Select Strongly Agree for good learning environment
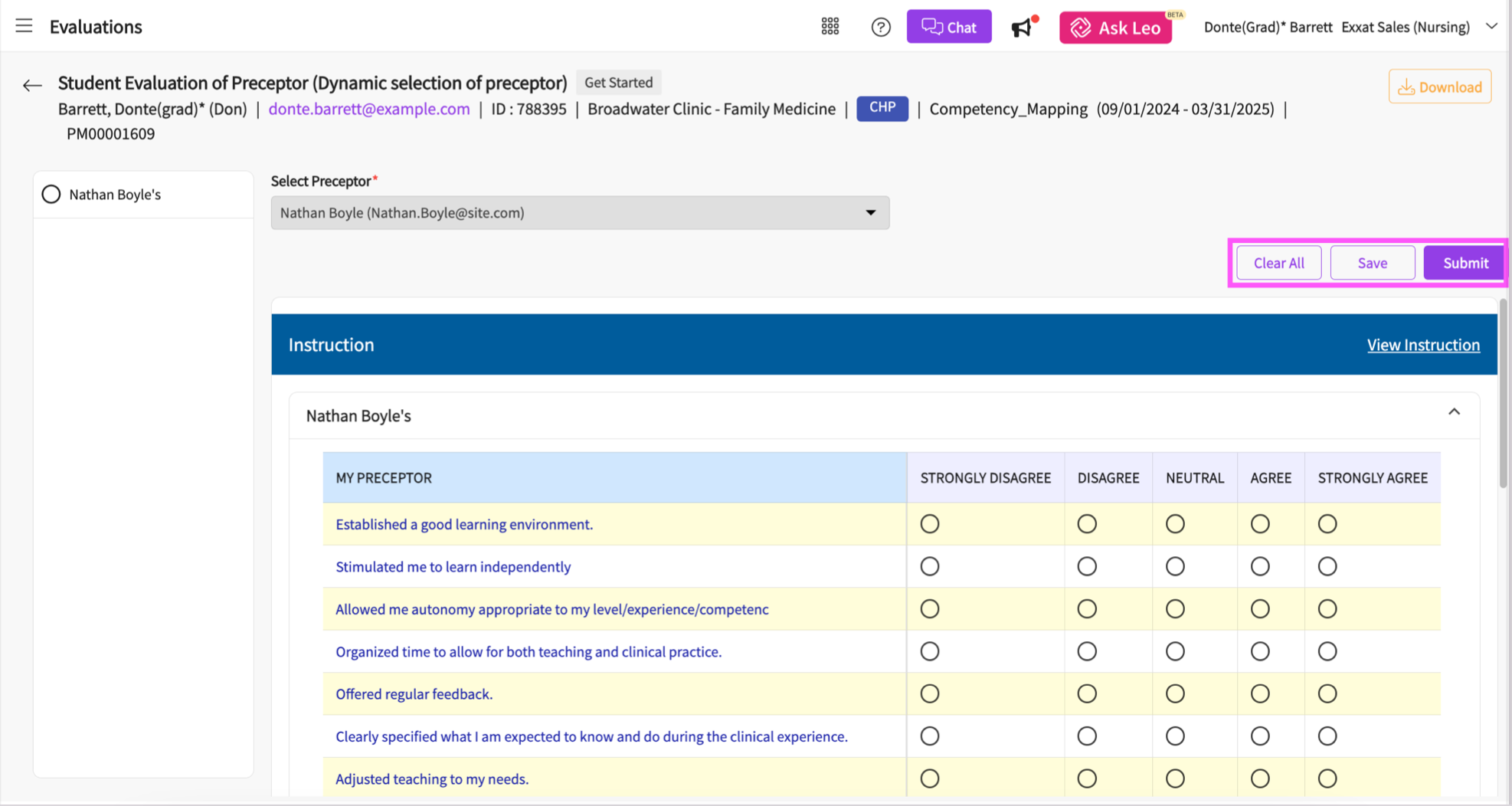The image size is (1512, 806). 1327,524
